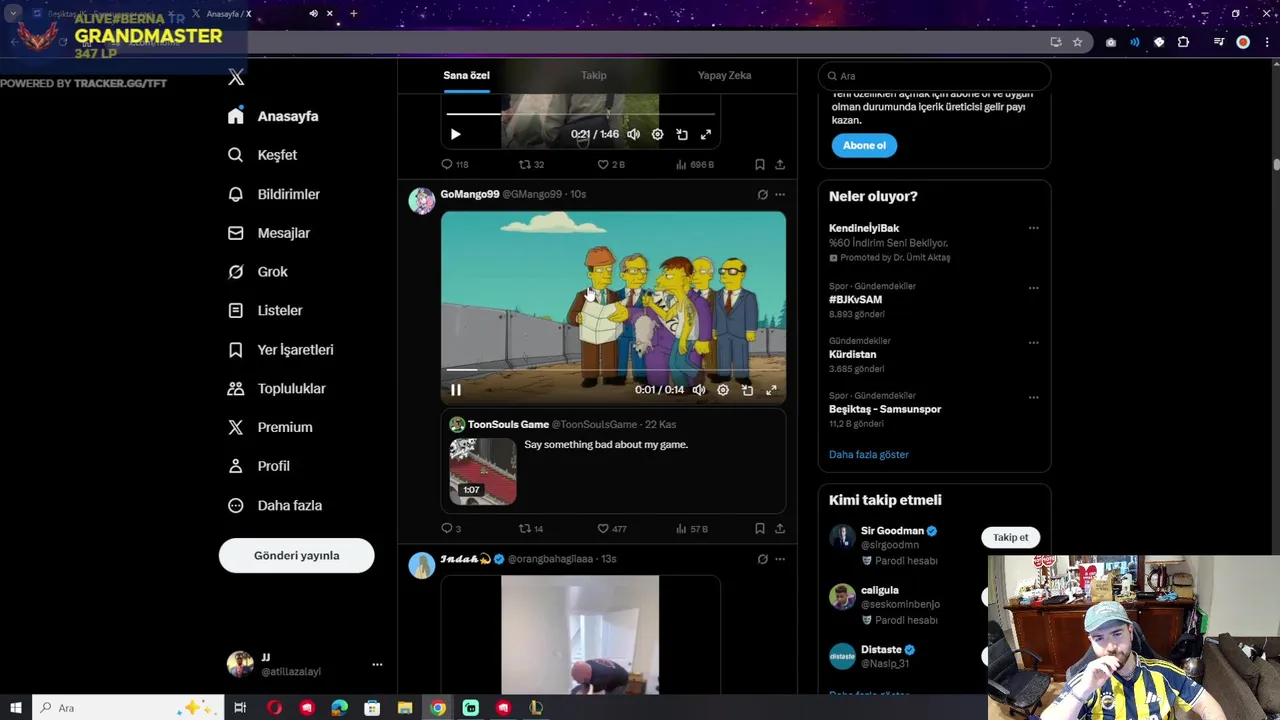
Task: Click the Abone ol button
Action: (864, 145)
